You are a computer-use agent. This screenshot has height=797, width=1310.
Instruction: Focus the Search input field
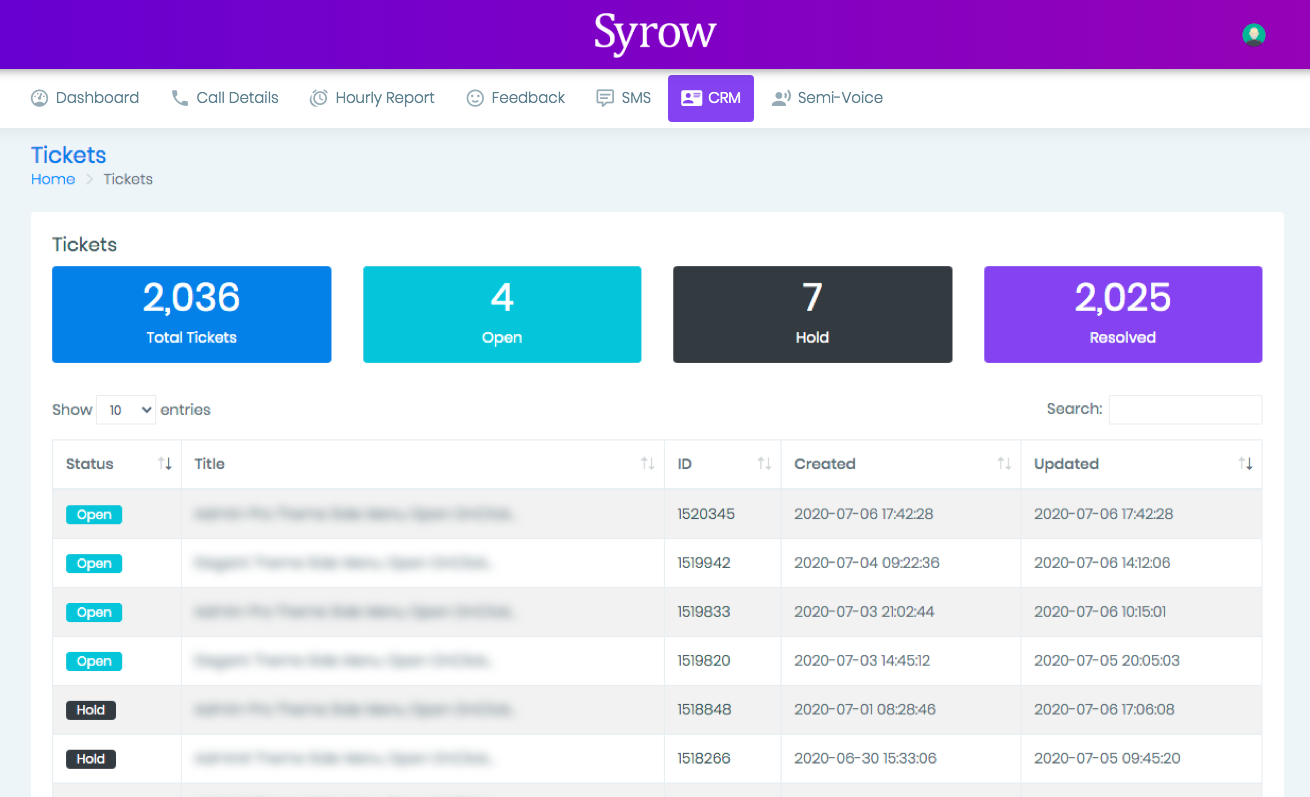click(1185, 409)
